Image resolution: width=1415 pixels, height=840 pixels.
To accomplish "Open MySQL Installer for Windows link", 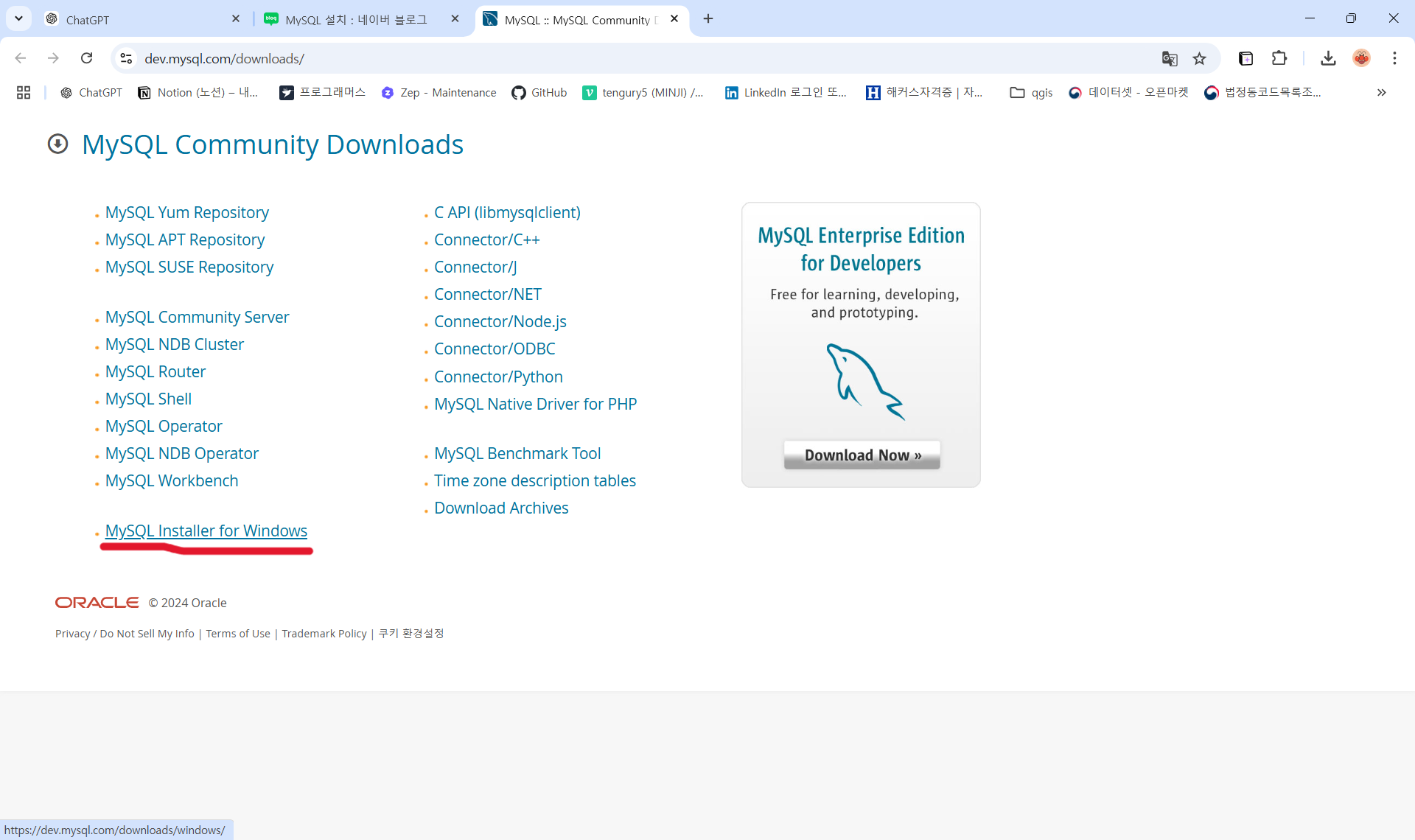I will 206,531.
